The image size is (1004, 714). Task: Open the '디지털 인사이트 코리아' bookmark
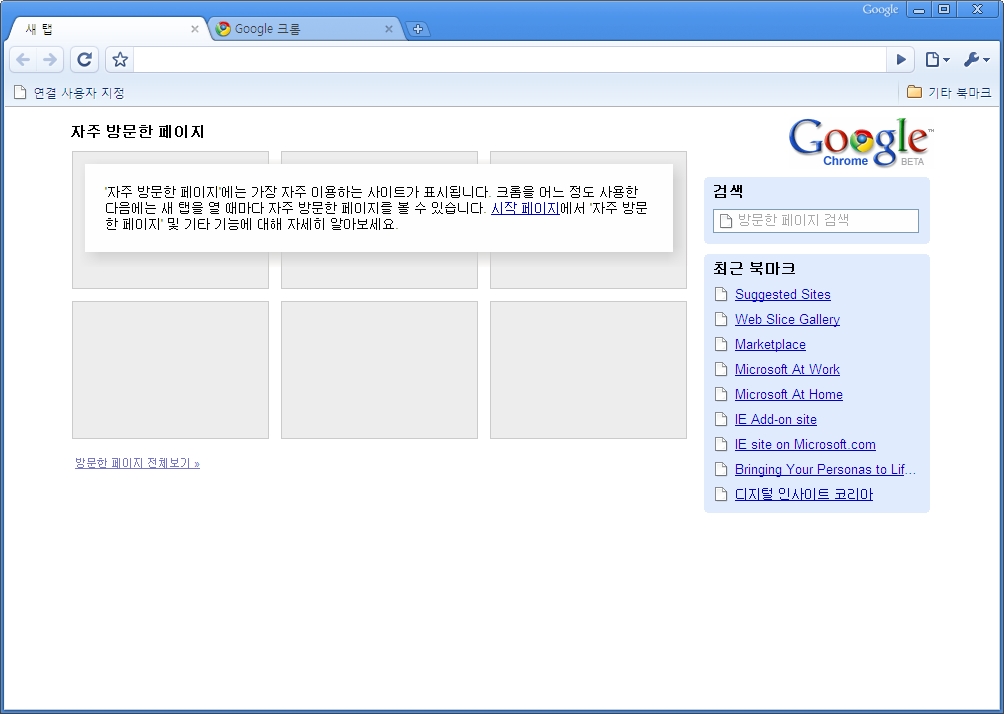coord(804,494)
